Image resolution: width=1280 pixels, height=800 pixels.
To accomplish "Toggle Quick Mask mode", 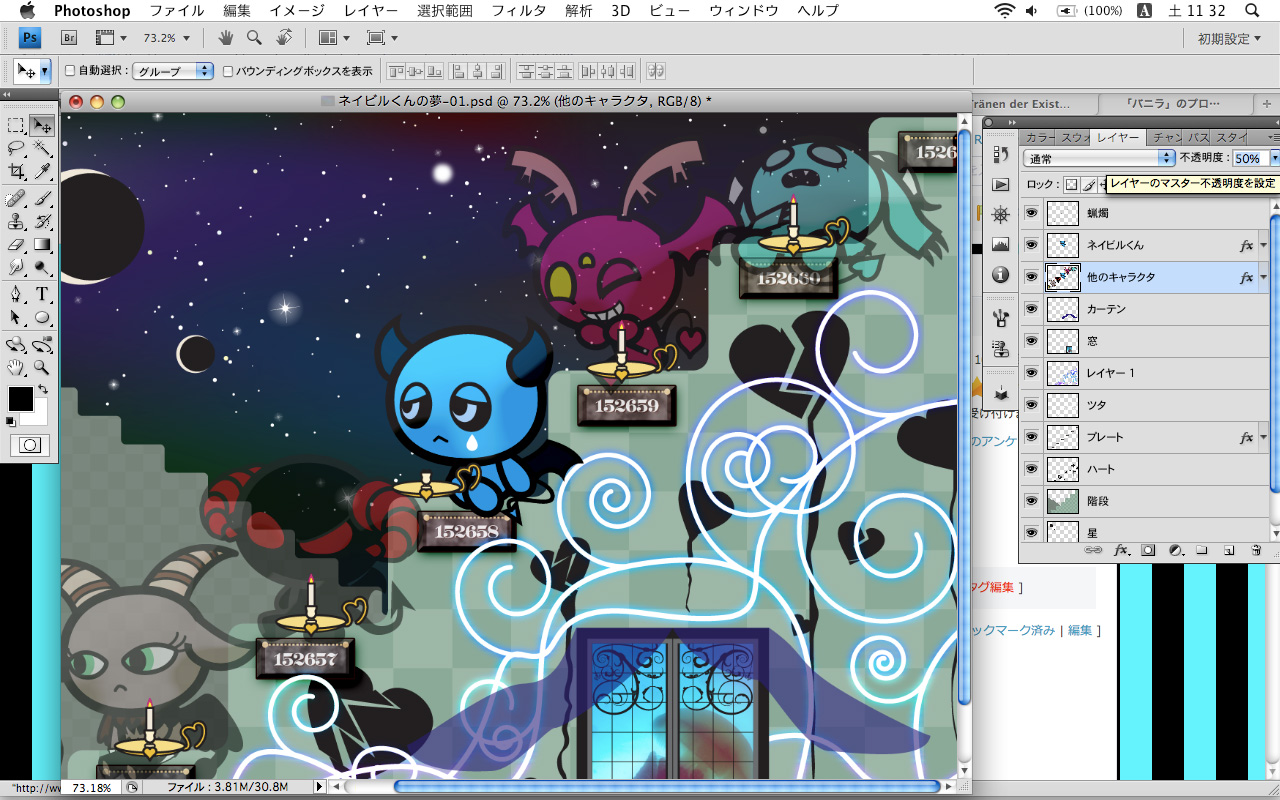I will [x=29, y=445].
